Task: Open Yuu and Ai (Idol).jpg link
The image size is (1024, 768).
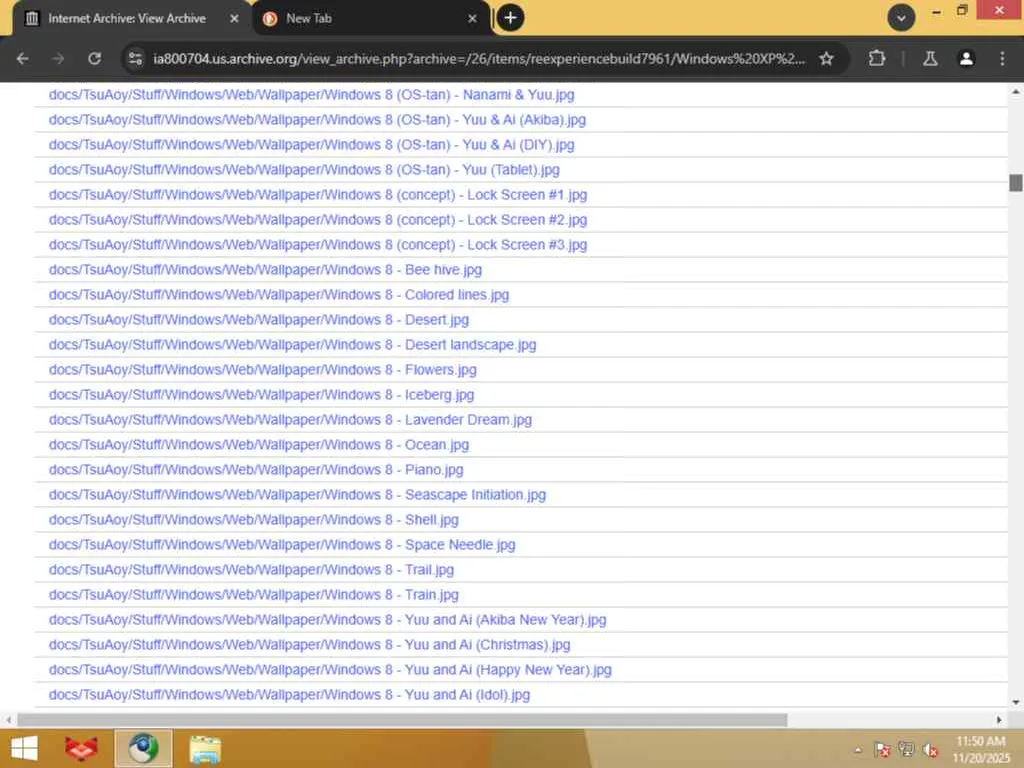Action: pyautogui.click(x=289, y=695)
